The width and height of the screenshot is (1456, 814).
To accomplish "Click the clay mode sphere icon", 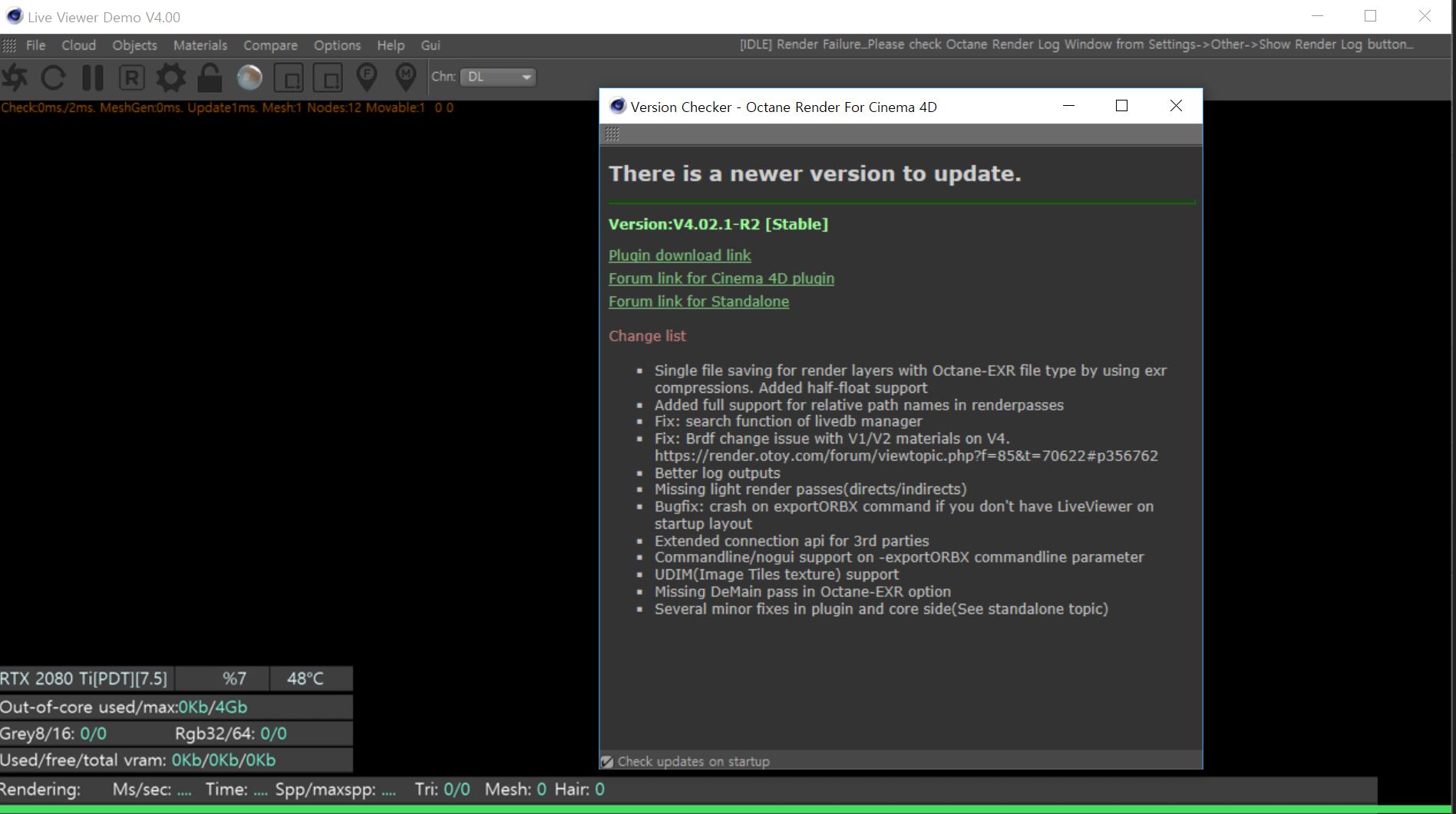I will point(249,77).
